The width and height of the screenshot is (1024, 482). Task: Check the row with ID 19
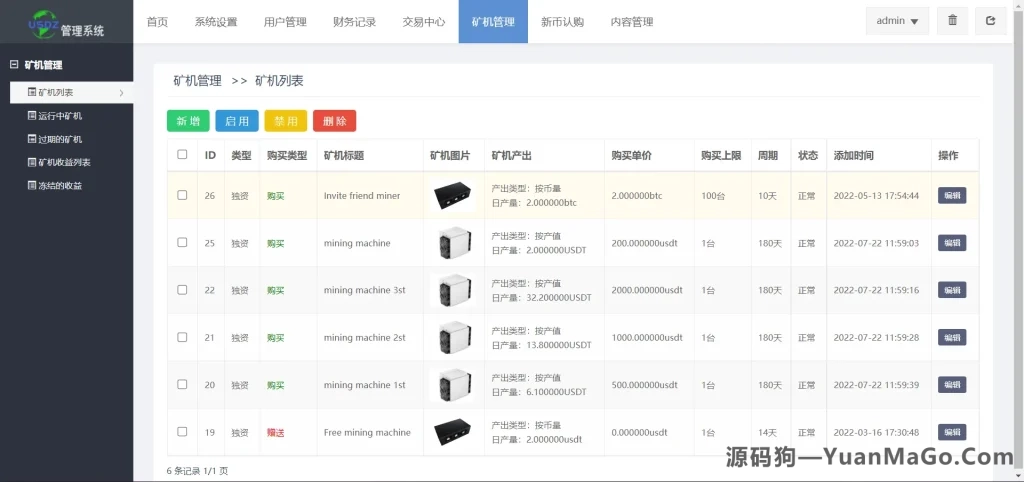coord(182,432)
